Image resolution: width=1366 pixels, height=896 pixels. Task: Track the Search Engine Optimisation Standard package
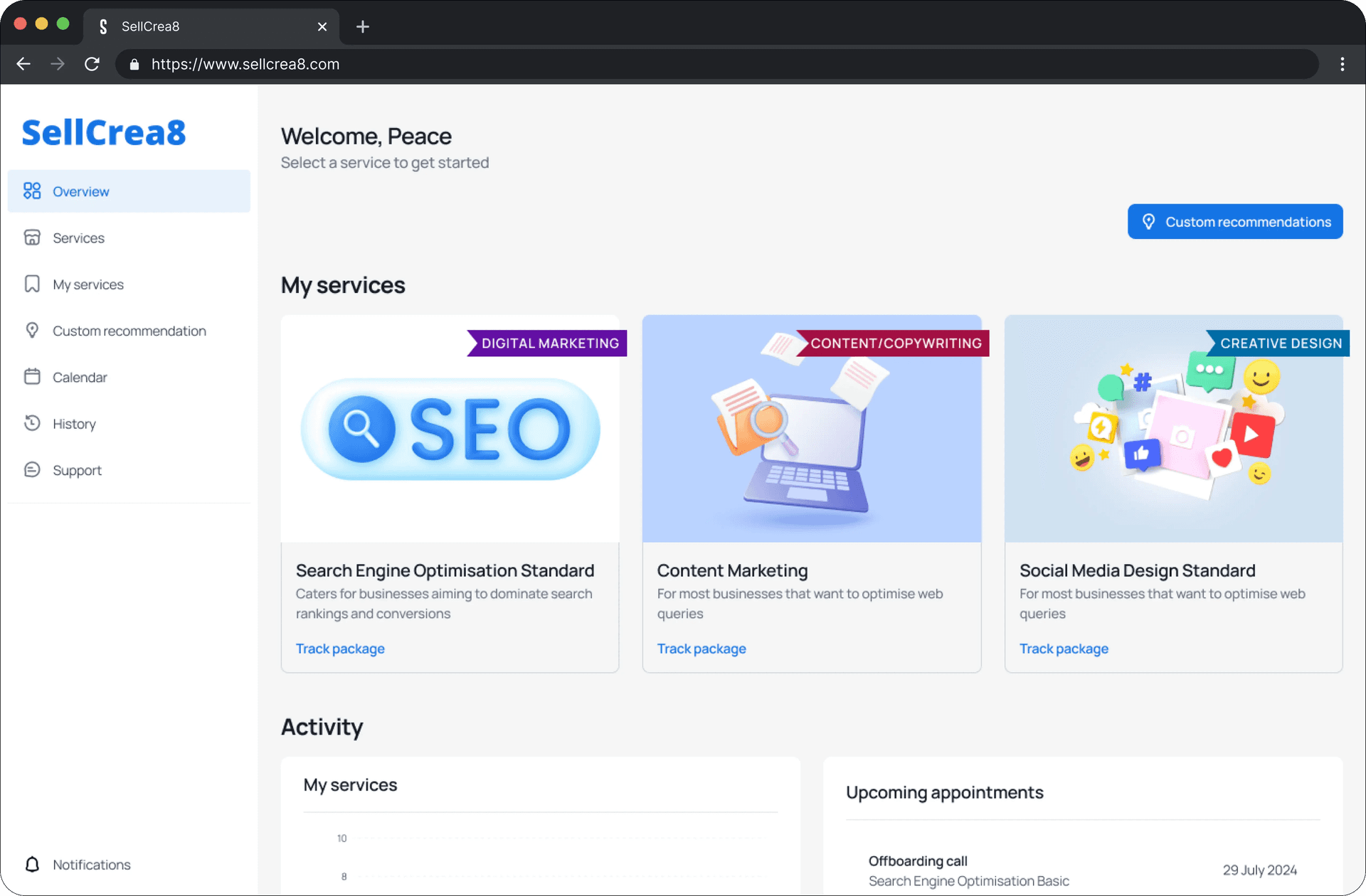click(x=339, y=648)
